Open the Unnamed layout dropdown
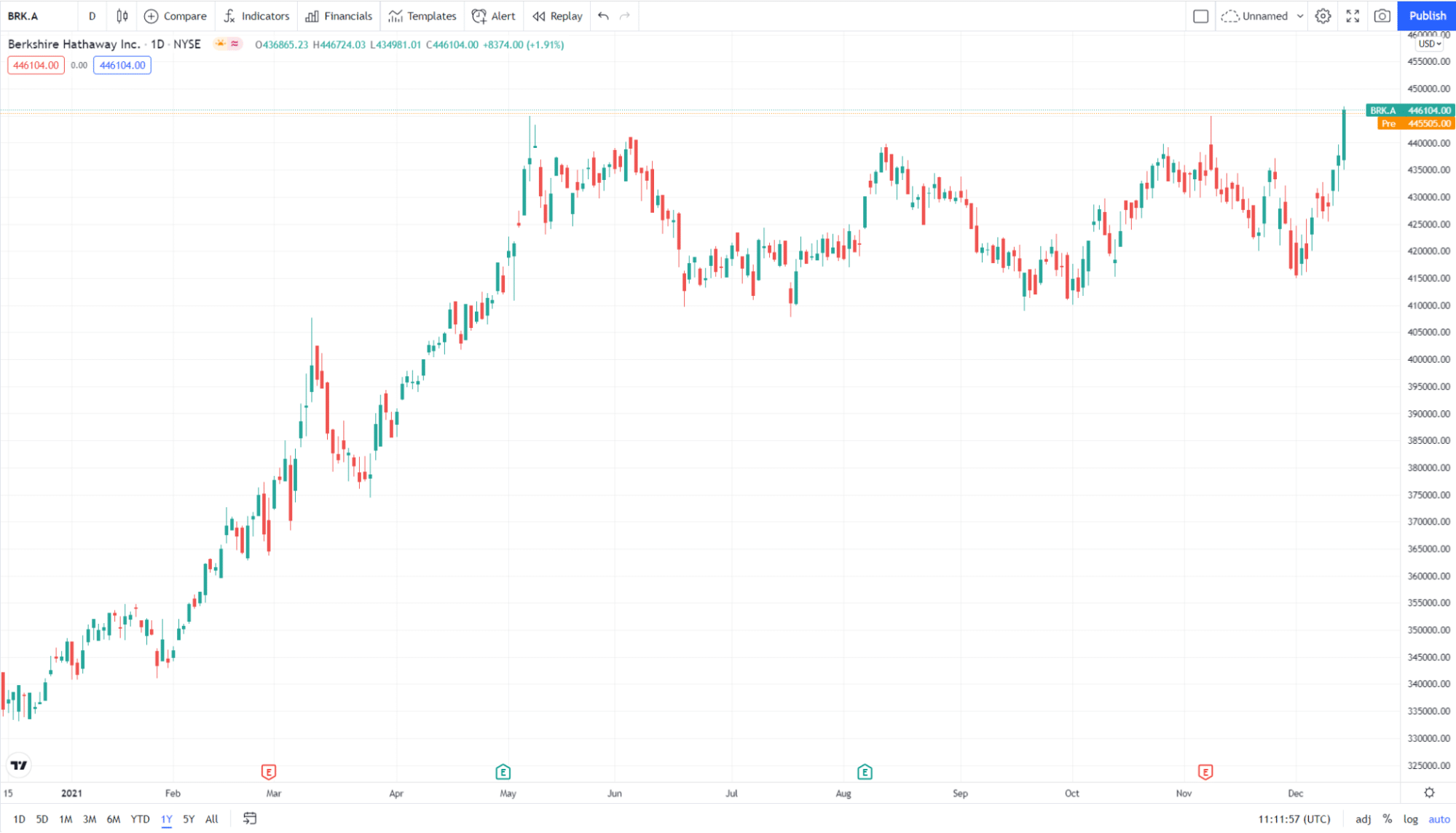The image size is (1456, 833). point(1262,16)
